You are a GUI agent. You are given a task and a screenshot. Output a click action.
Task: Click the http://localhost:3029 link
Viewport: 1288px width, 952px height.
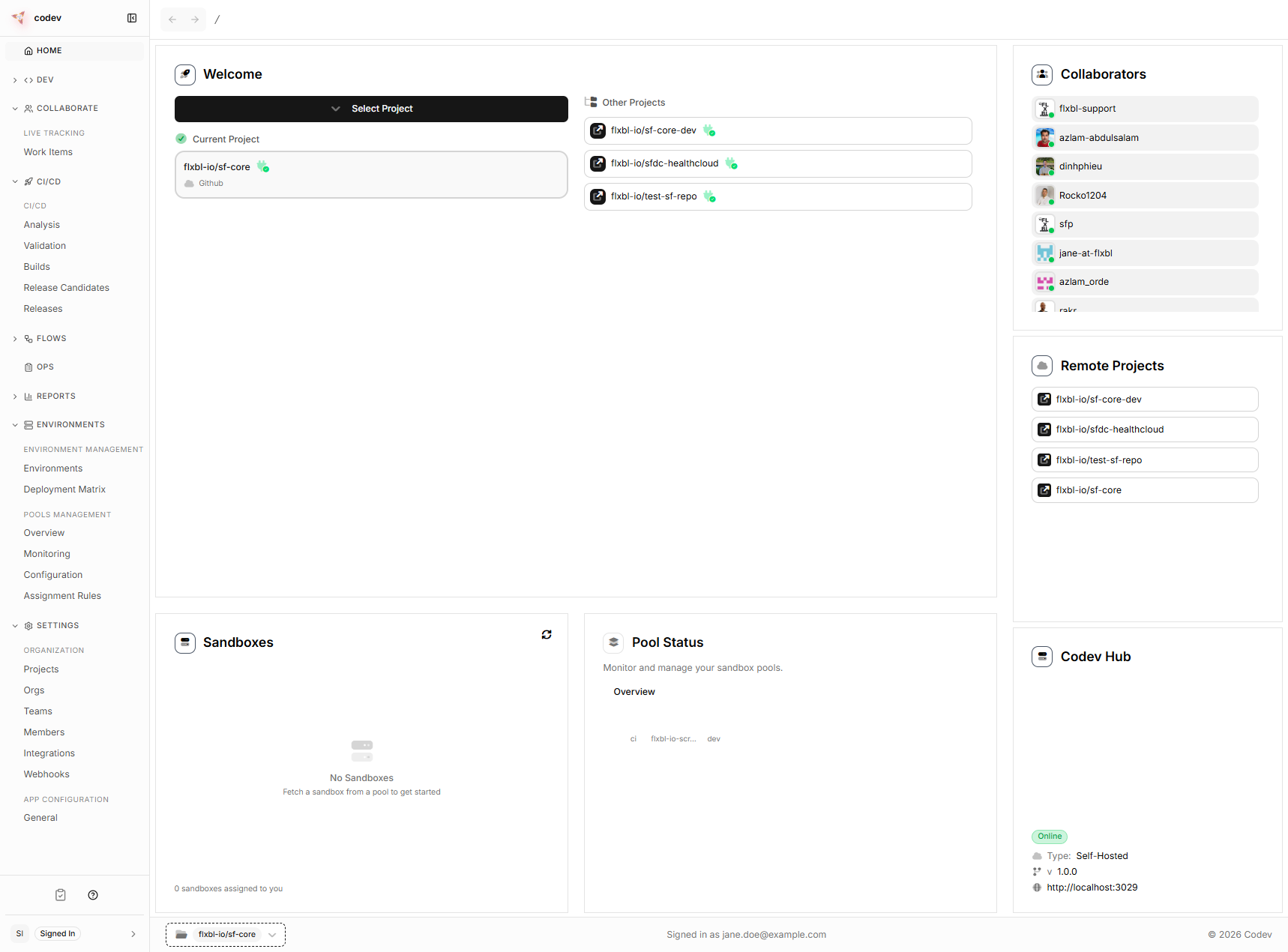[1092, 887]
